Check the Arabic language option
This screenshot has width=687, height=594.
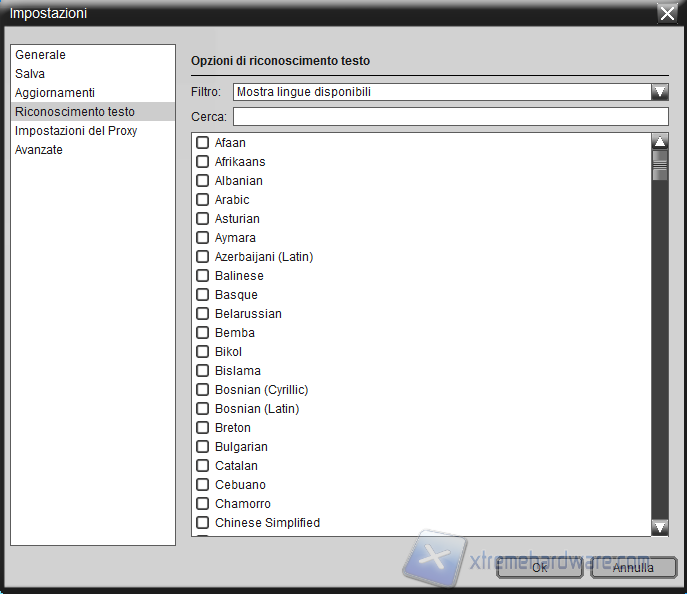[x=202, y=200]
